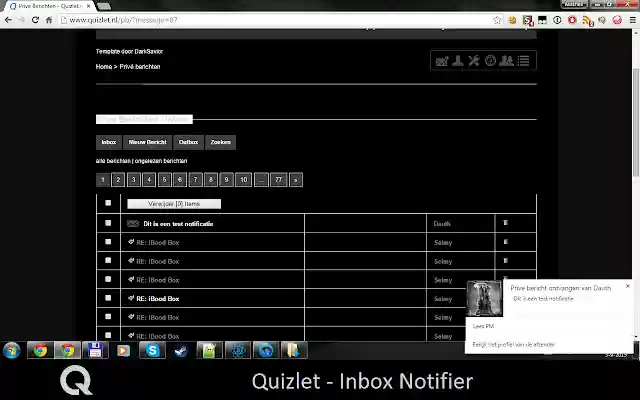This screenshot has width=640, height=400.
Task: Open the Inbox tab
Action: (109, 142)
